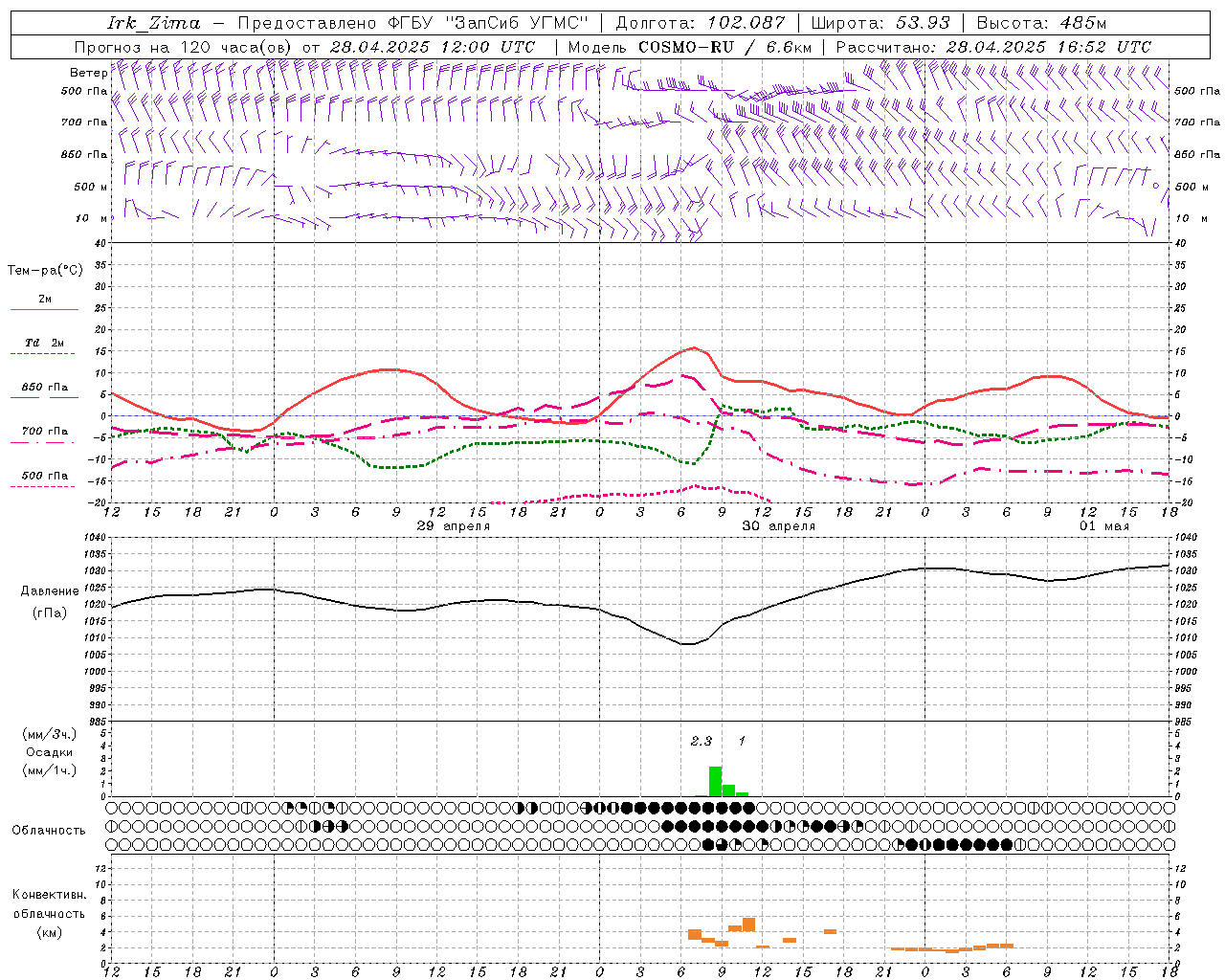Click the station name "Irk_Zima" in the header
The width and height of the screenshot is (1225, 980).
[153, 23]
